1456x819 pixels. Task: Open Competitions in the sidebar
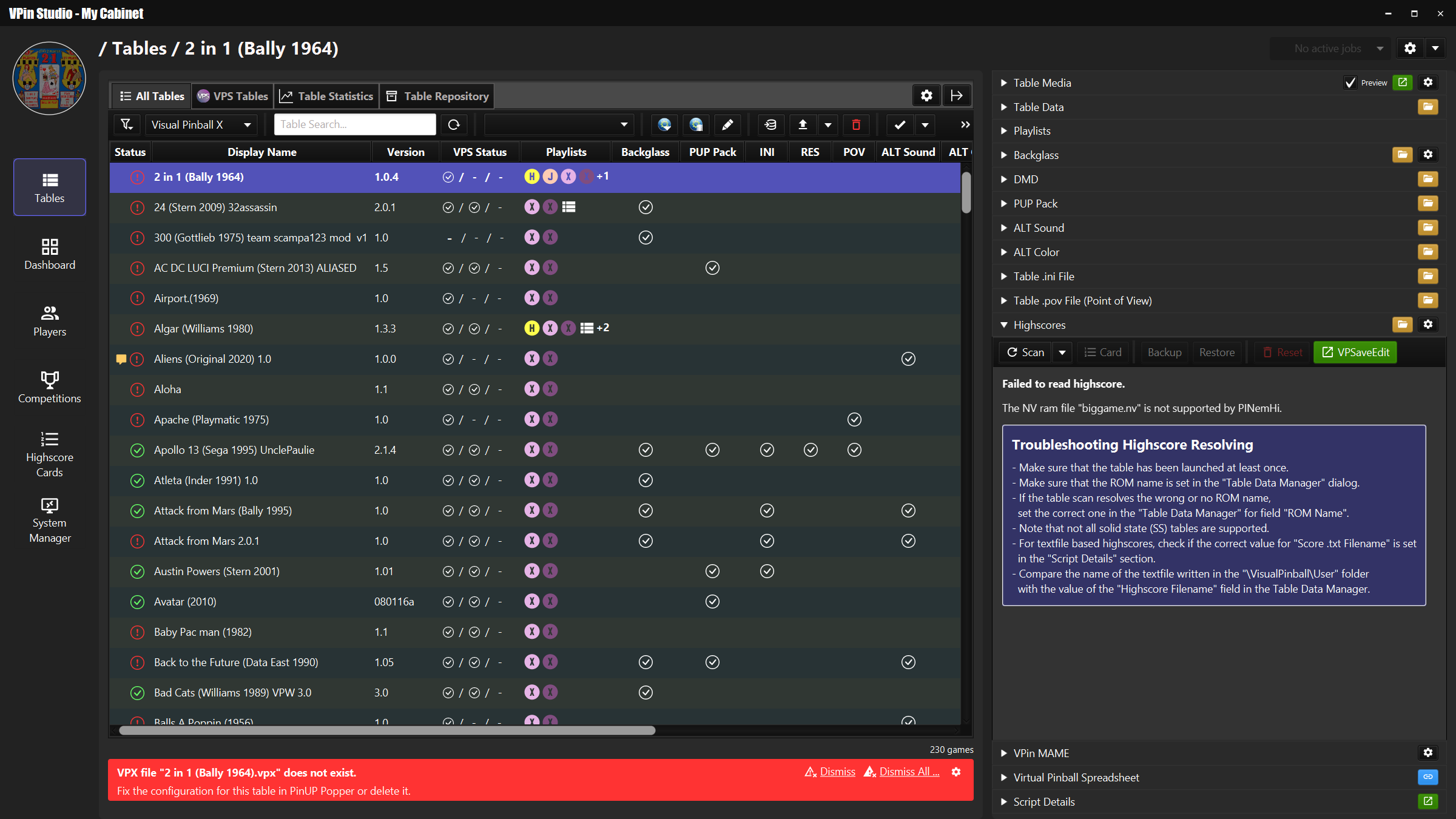tap(50, 387)
